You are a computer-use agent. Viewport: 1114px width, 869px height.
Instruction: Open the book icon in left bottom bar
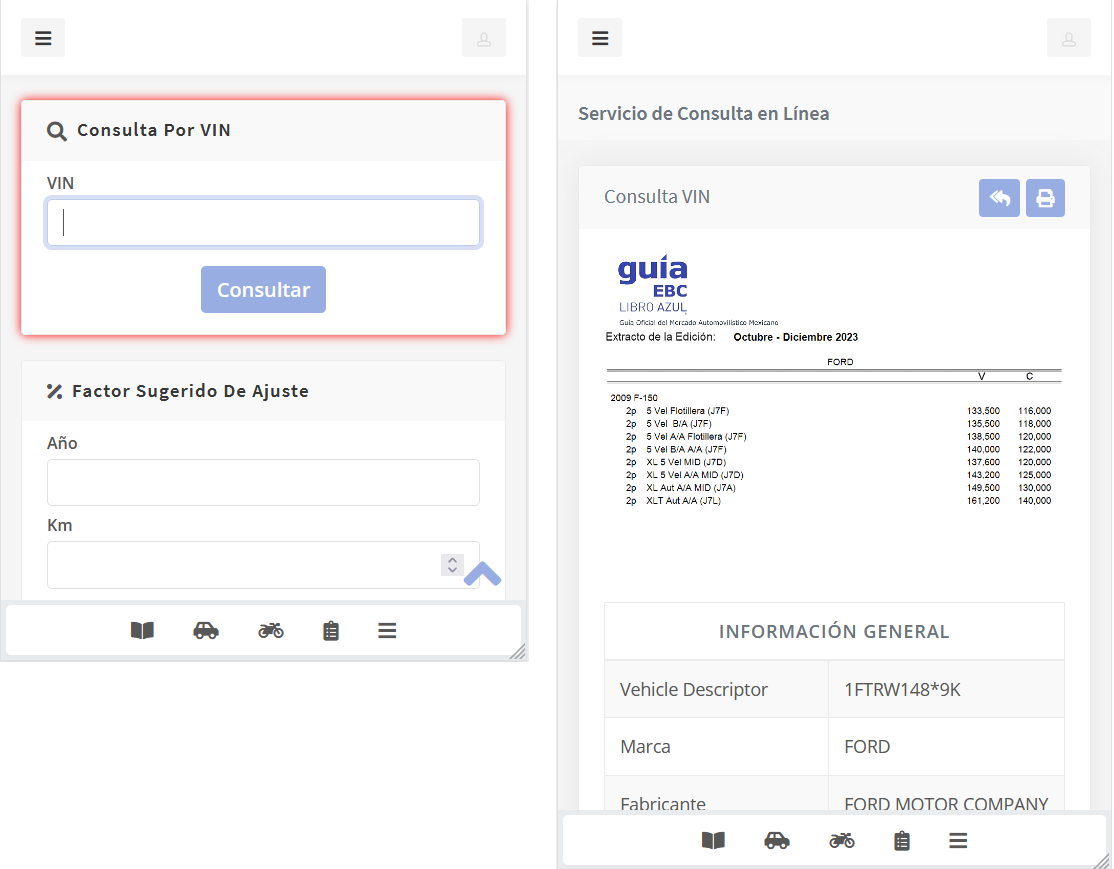(x=142, y=630)
